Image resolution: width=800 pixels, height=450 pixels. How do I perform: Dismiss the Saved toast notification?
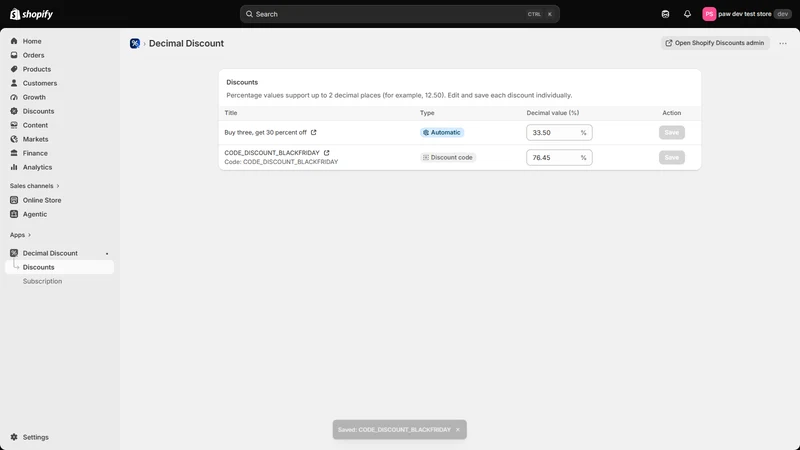click(458, 430)
